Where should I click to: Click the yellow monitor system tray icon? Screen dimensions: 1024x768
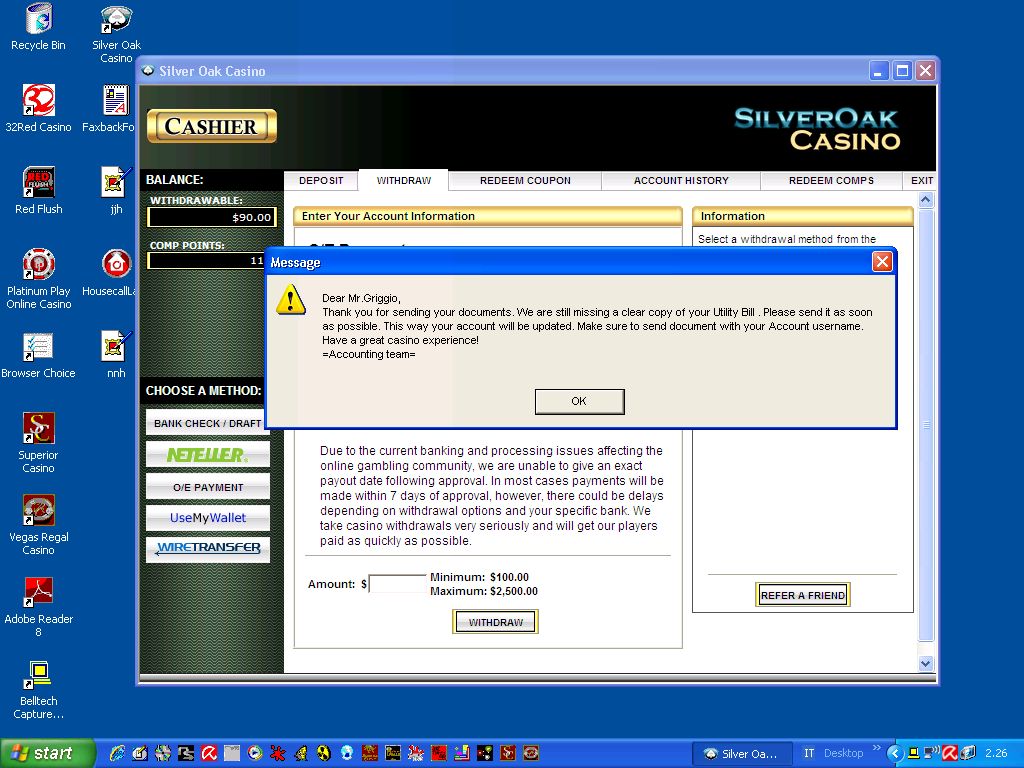pyautogui.click(x=914, y=753)
